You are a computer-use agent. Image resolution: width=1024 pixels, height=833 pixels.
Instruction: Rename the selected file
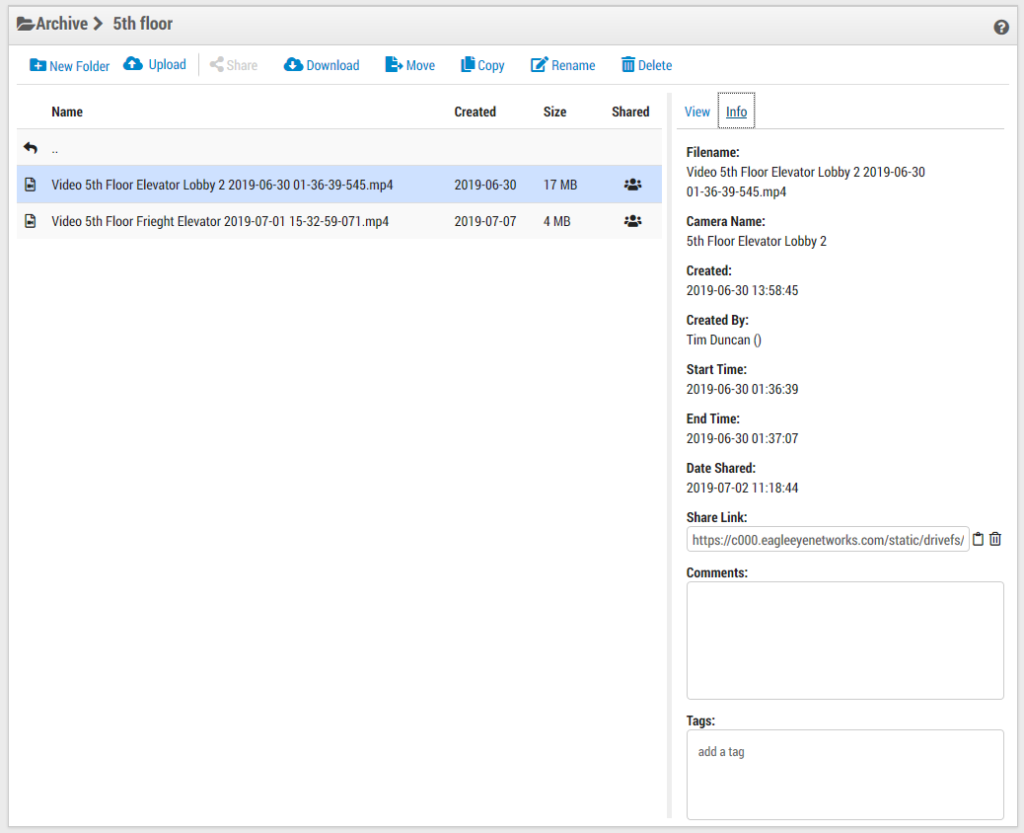(562, 65)
